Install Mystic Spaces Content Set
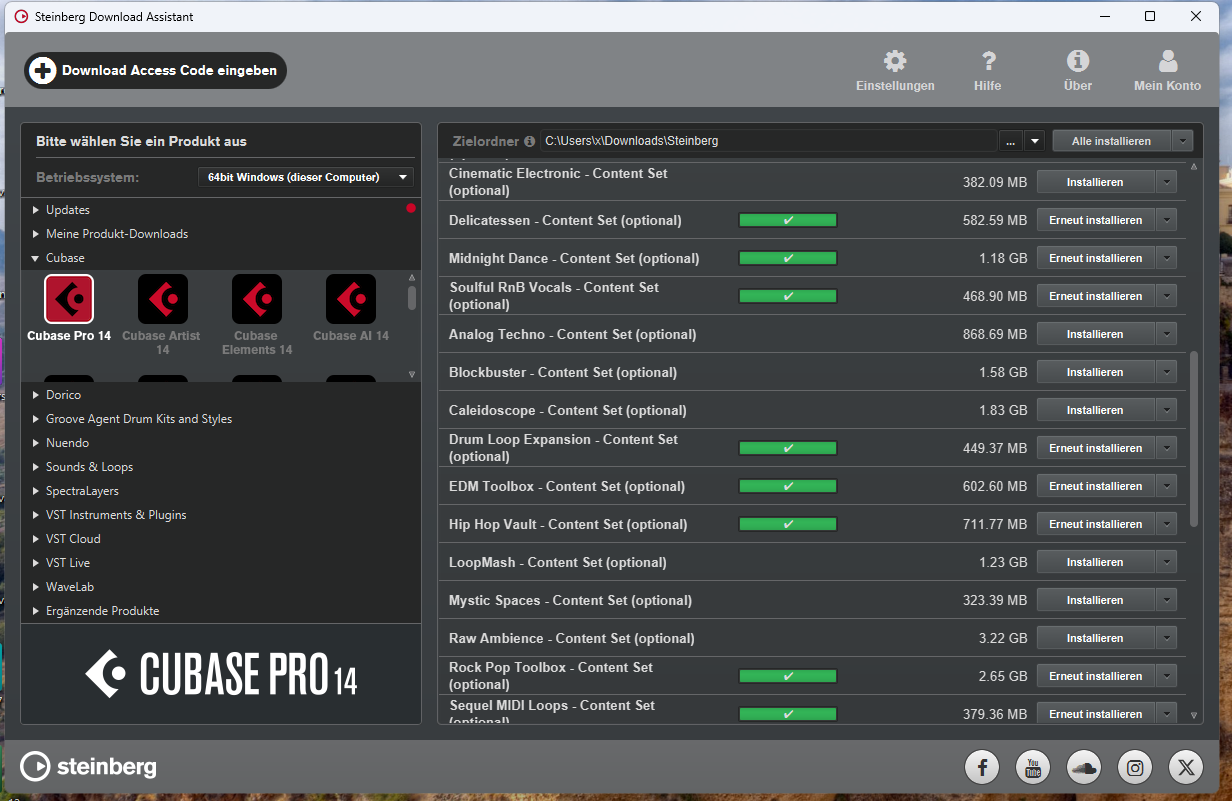 pyautogui.click(x=1095, y=600)
